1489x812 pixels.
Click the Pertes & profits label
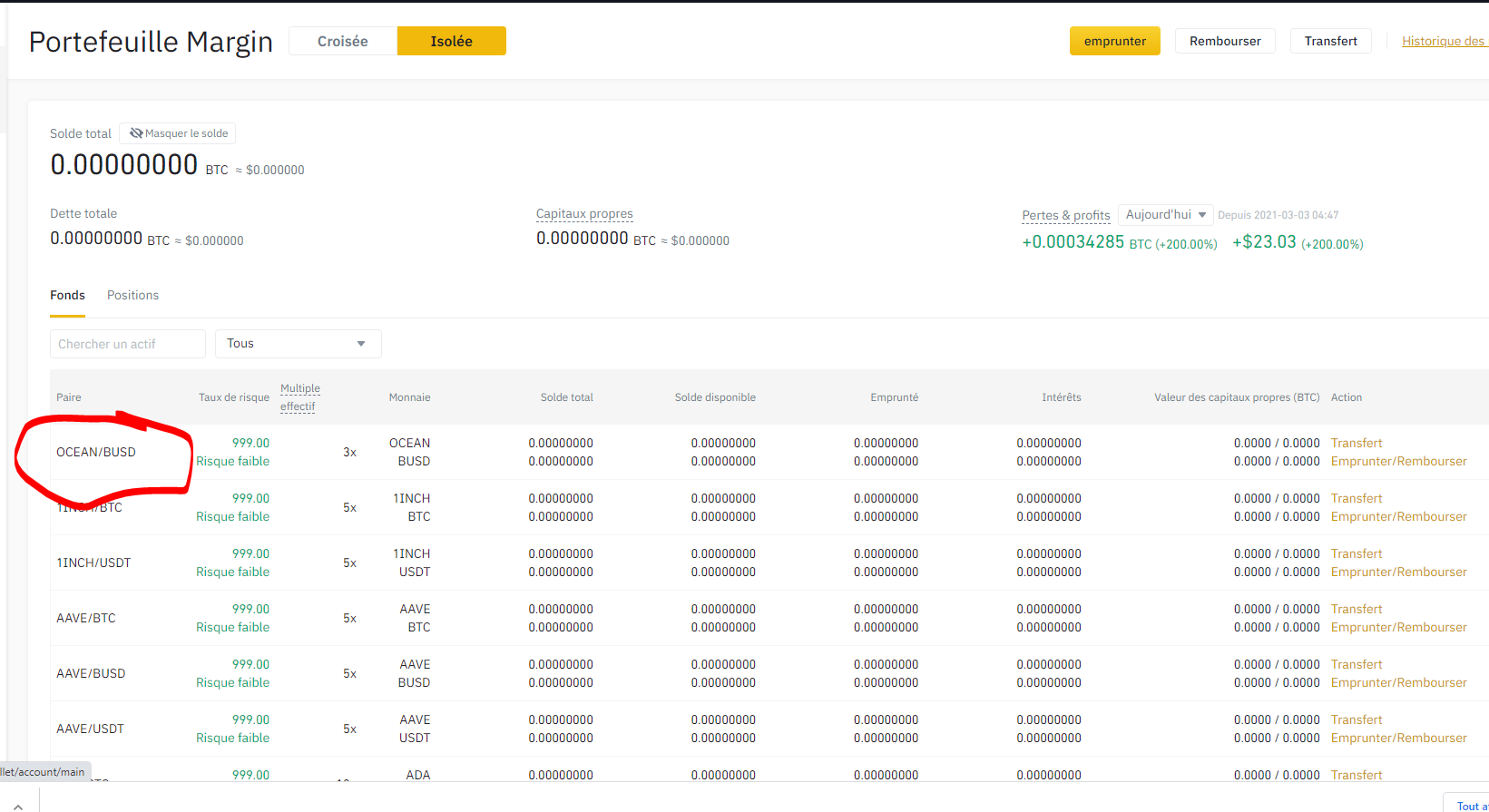(1066, 216)
